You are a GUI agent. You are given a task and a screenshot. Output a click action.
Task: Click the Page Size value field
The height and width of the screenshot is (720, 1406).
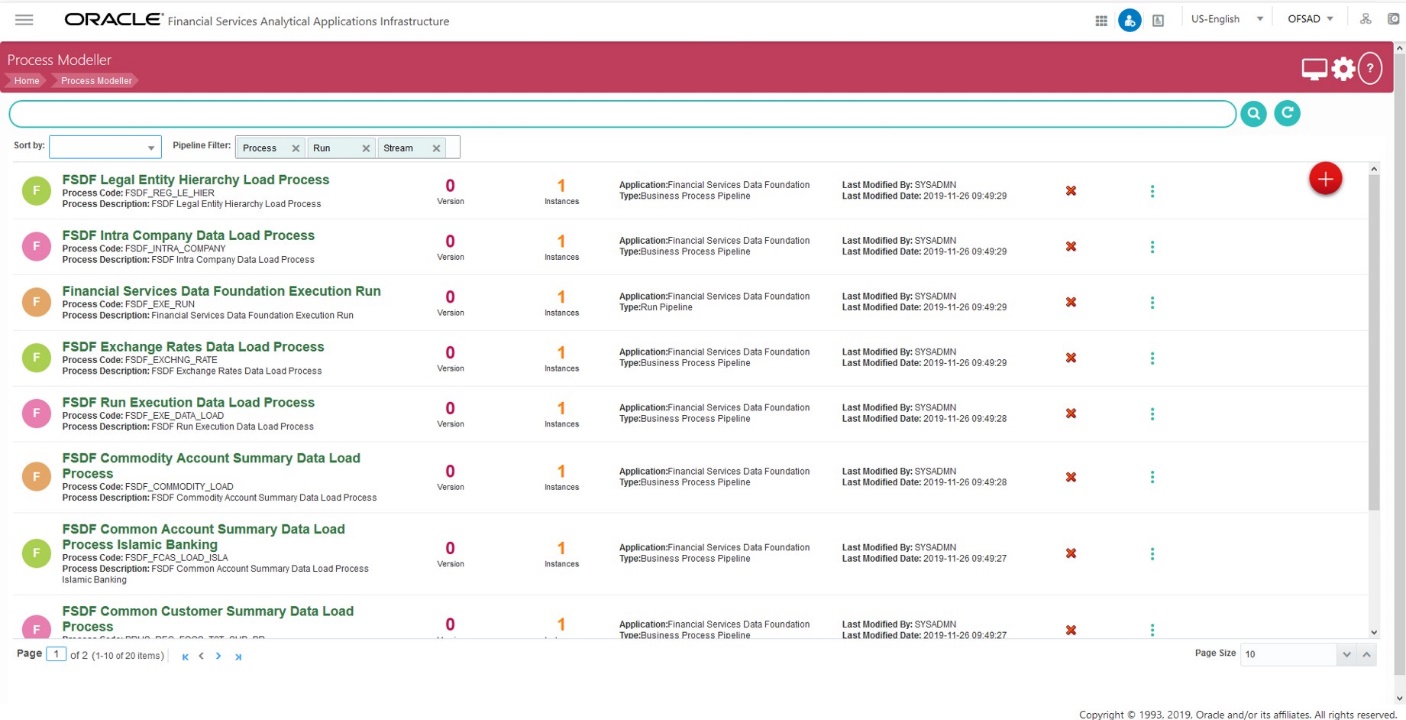coord(1288,654)
